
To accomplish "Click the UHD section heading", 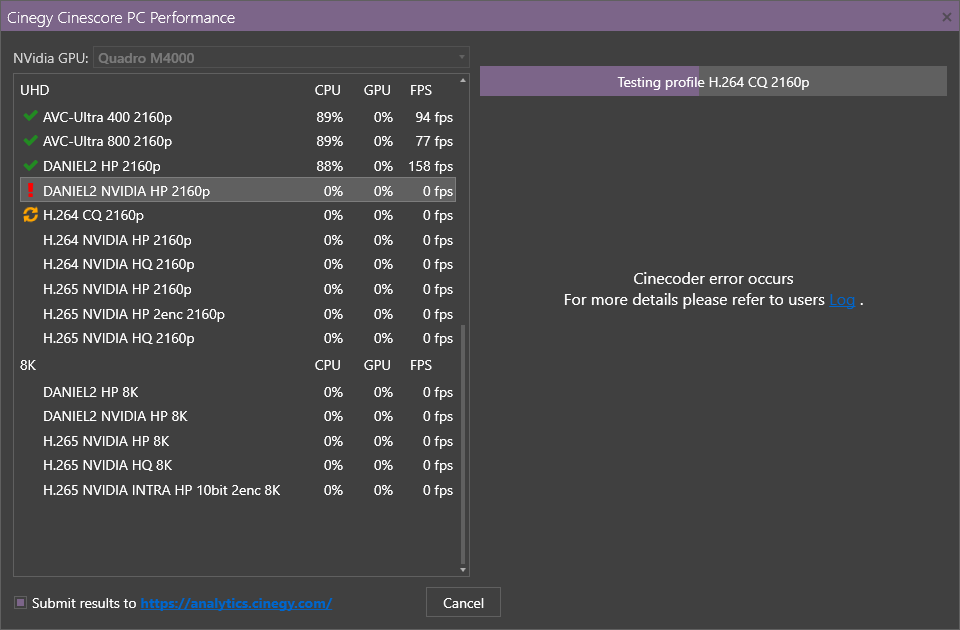I will pos(34,90).
